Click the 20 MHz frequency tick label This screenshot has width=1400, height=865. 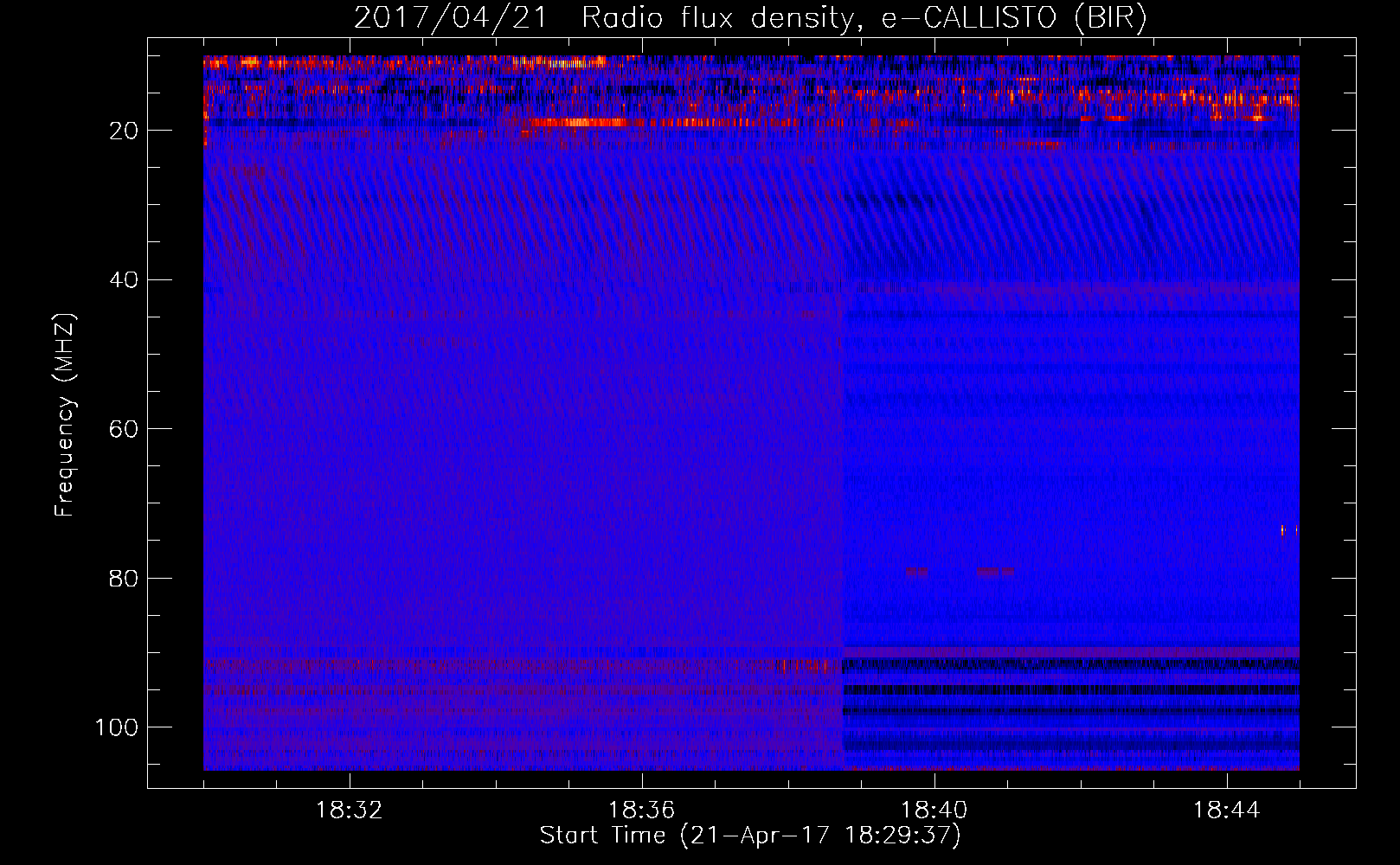pos(124,131)
